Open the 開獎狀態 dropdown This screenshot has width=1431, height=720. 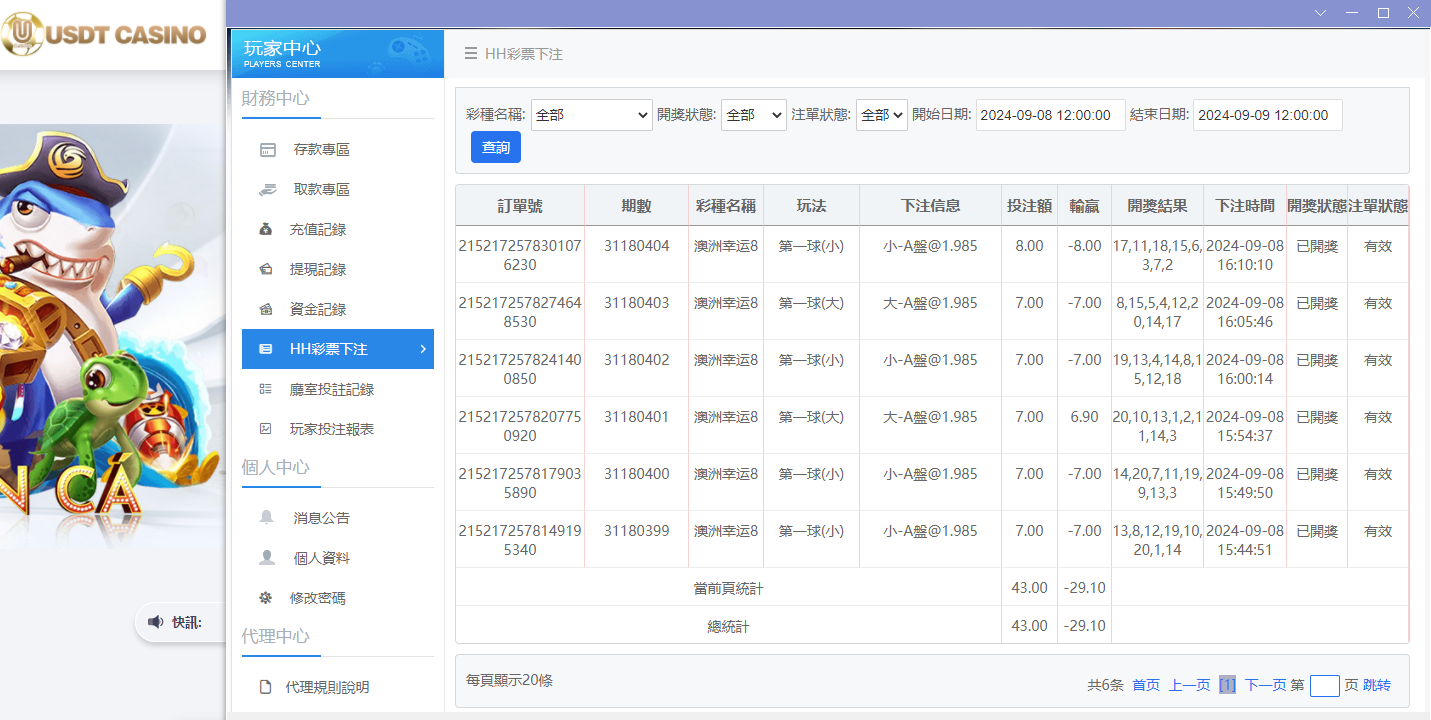pyautogui.click(x=753, y=115)
